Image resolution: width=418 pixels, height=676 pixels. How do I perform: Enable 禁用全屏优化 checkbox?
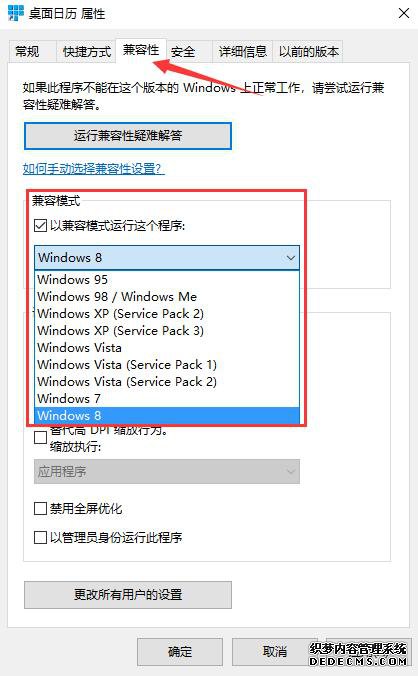(40, 509)
